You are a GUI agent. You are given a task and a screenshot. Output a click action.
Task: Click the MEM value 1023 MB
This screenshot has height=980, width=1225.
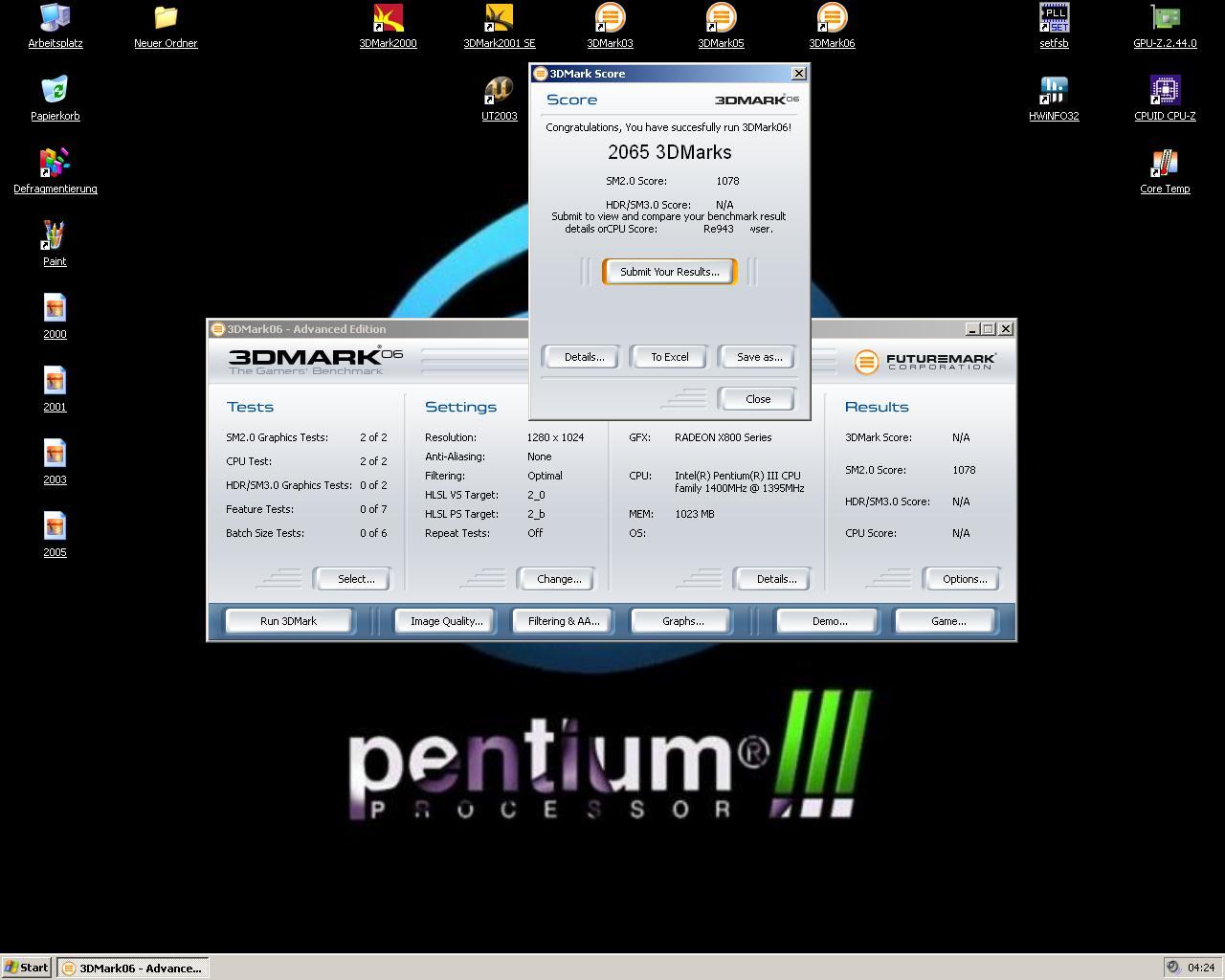694,514
